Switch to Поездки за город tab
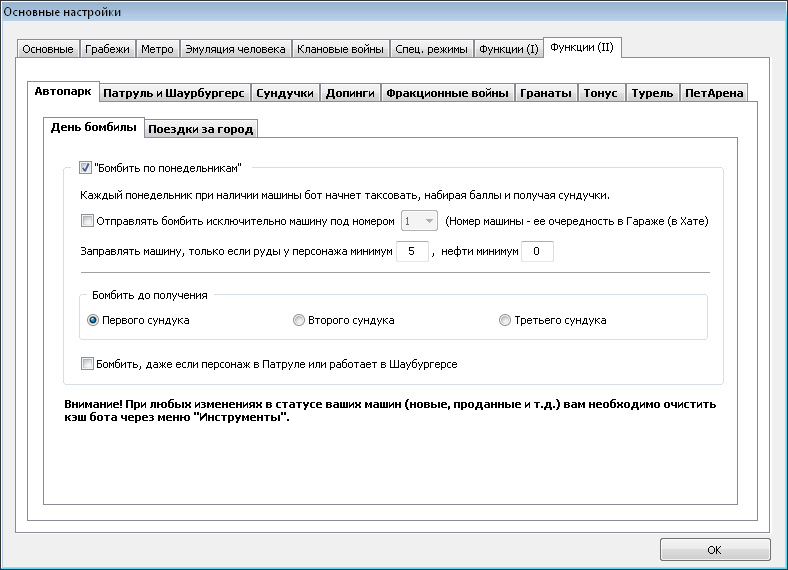Screen dimensions: 788x570 point(201,129)
